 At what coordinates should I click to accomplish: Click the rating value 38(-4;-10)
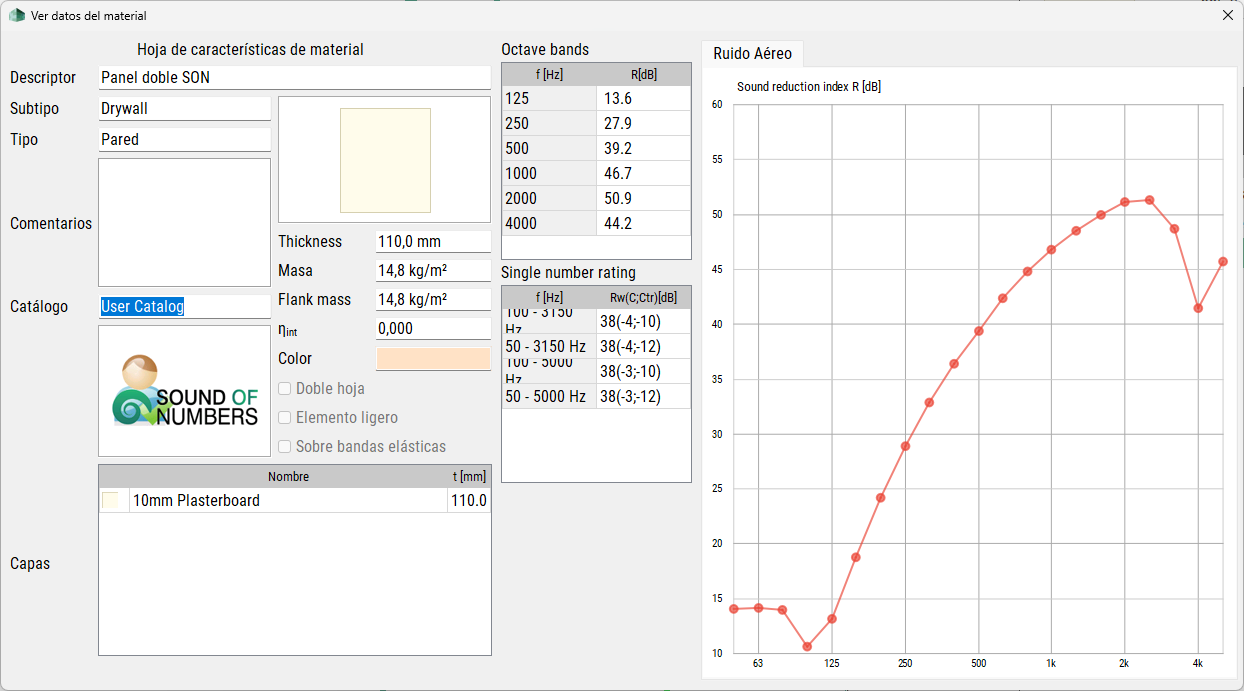point(643,321)
